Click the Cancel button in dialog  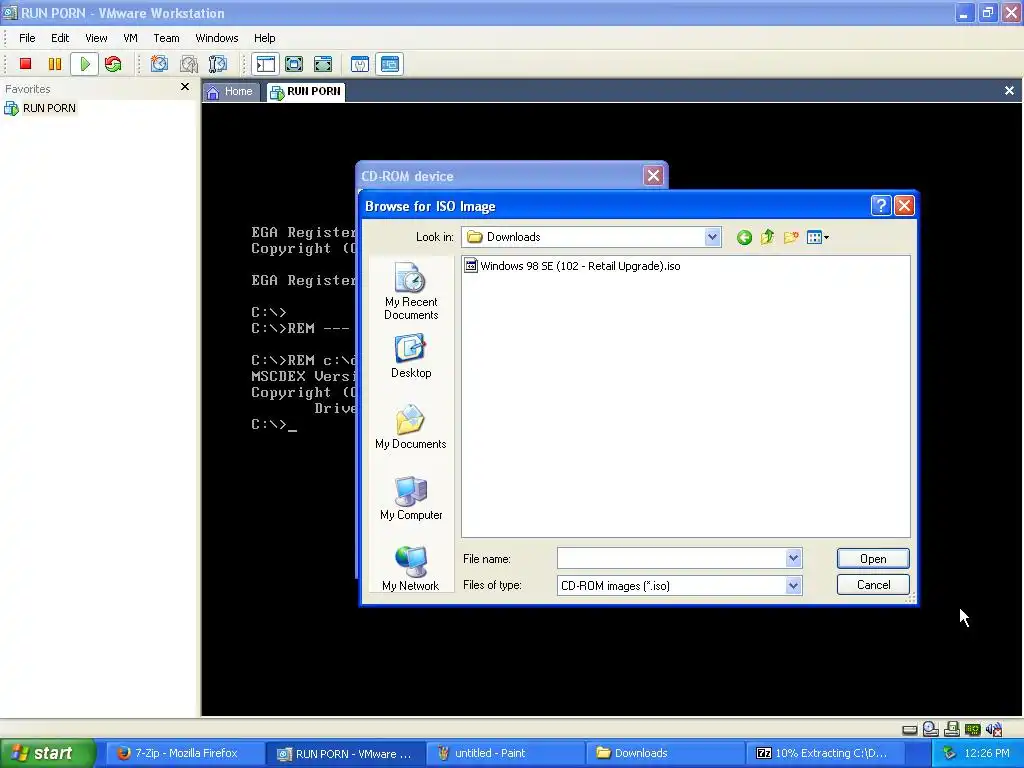coord(872,585)
